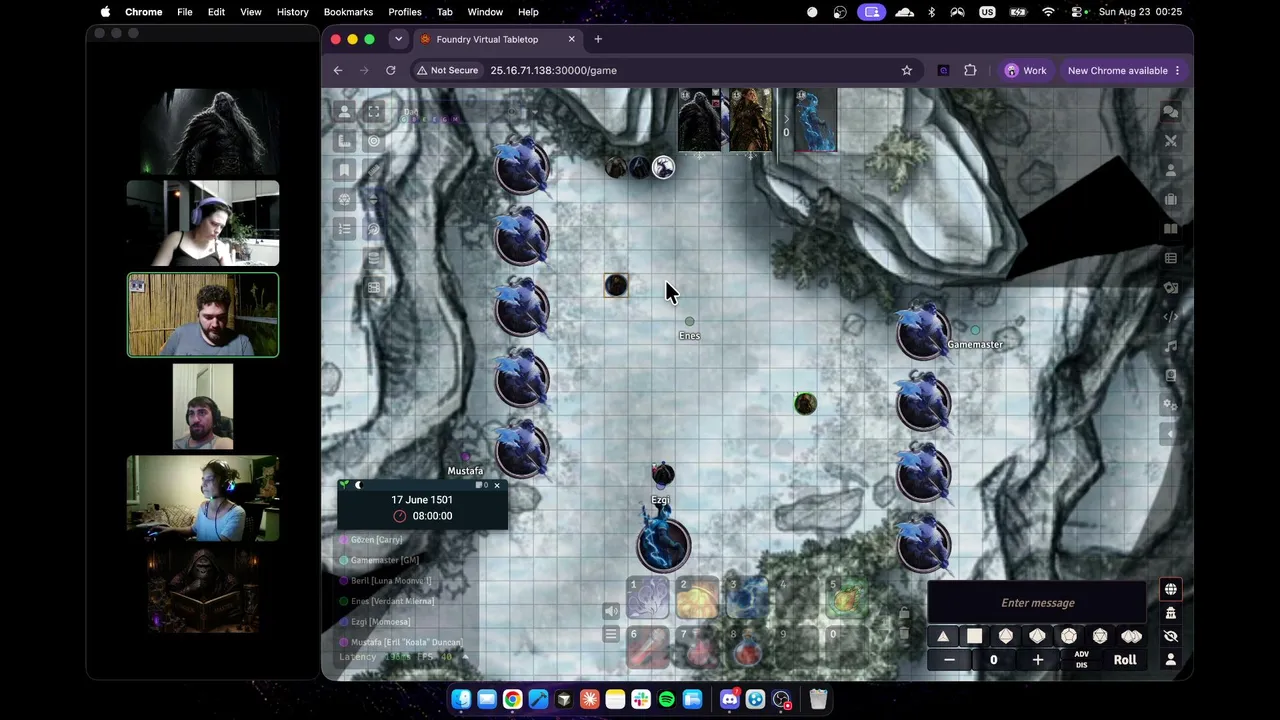Select the Ezgi token on the map
Viewport: 1280px width, 720px height.
pyautogui.click(x=662, y=474)
